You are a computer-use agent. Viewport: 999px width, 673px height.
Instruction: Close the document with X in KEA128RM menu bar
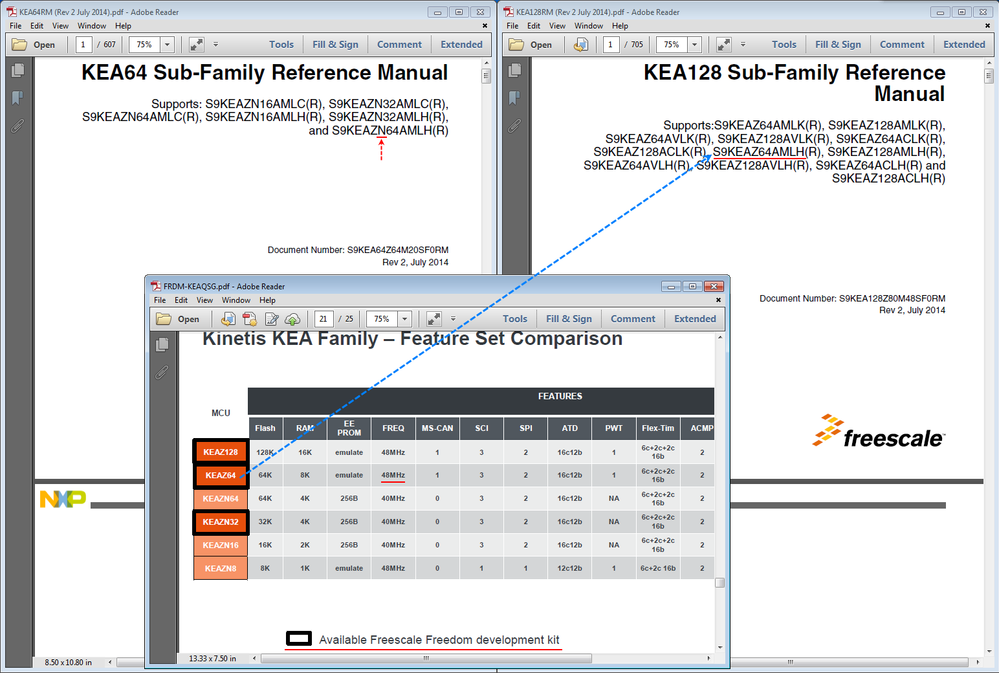[x=989, y=26]
